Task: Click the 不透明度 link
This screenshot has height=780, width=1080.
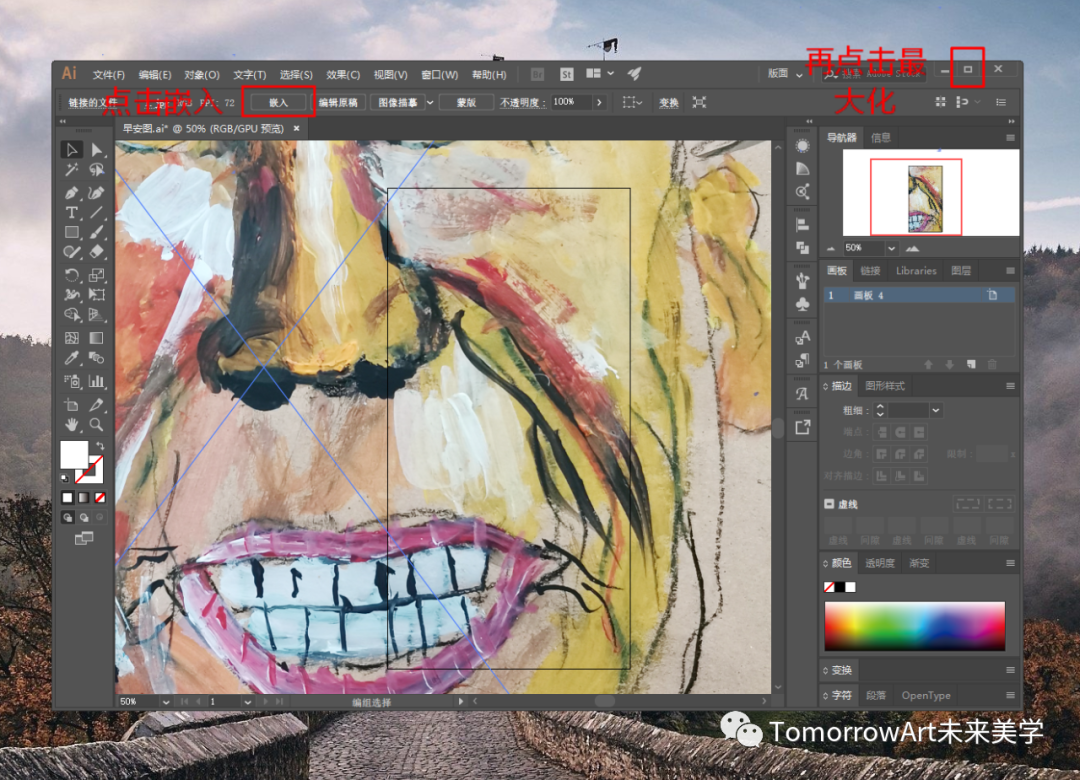Action: point(523,103)
